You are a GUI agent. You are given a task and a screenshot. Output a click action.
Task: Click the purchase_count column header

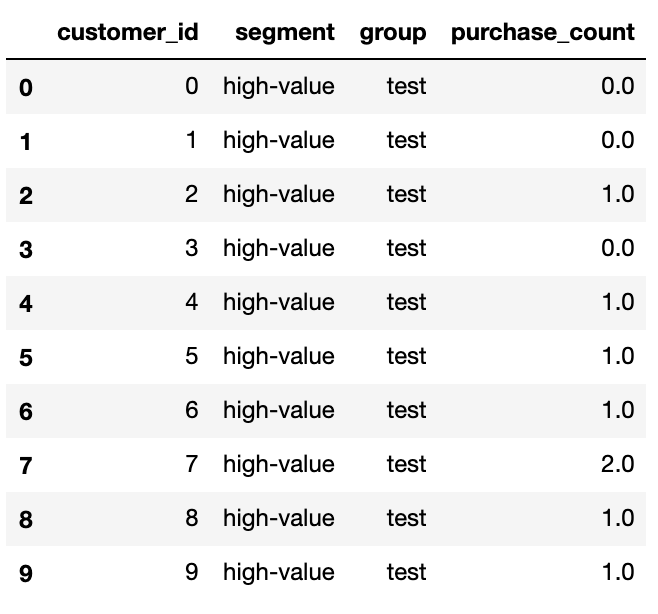coord(543,33)
